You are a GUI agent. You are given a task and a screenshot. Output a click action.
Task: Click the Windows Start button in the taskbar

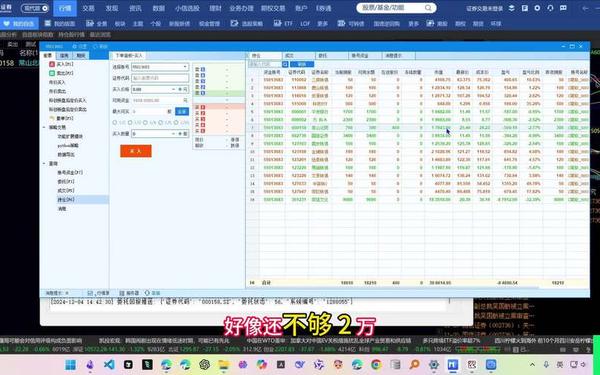click(x=70, y=365)
